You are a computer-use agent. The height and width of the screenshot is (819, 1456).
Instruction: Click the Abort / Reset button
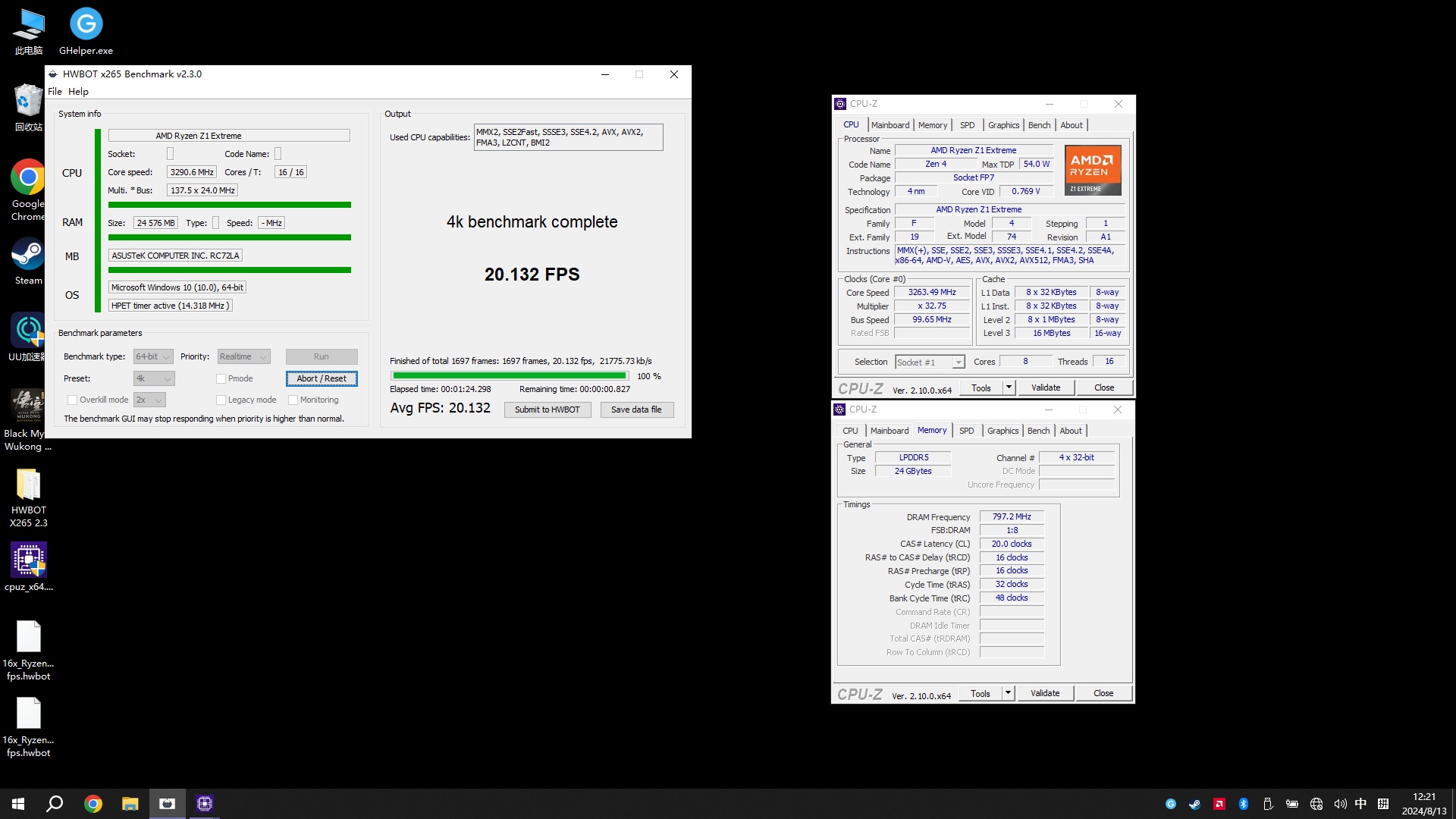(322, 378)
